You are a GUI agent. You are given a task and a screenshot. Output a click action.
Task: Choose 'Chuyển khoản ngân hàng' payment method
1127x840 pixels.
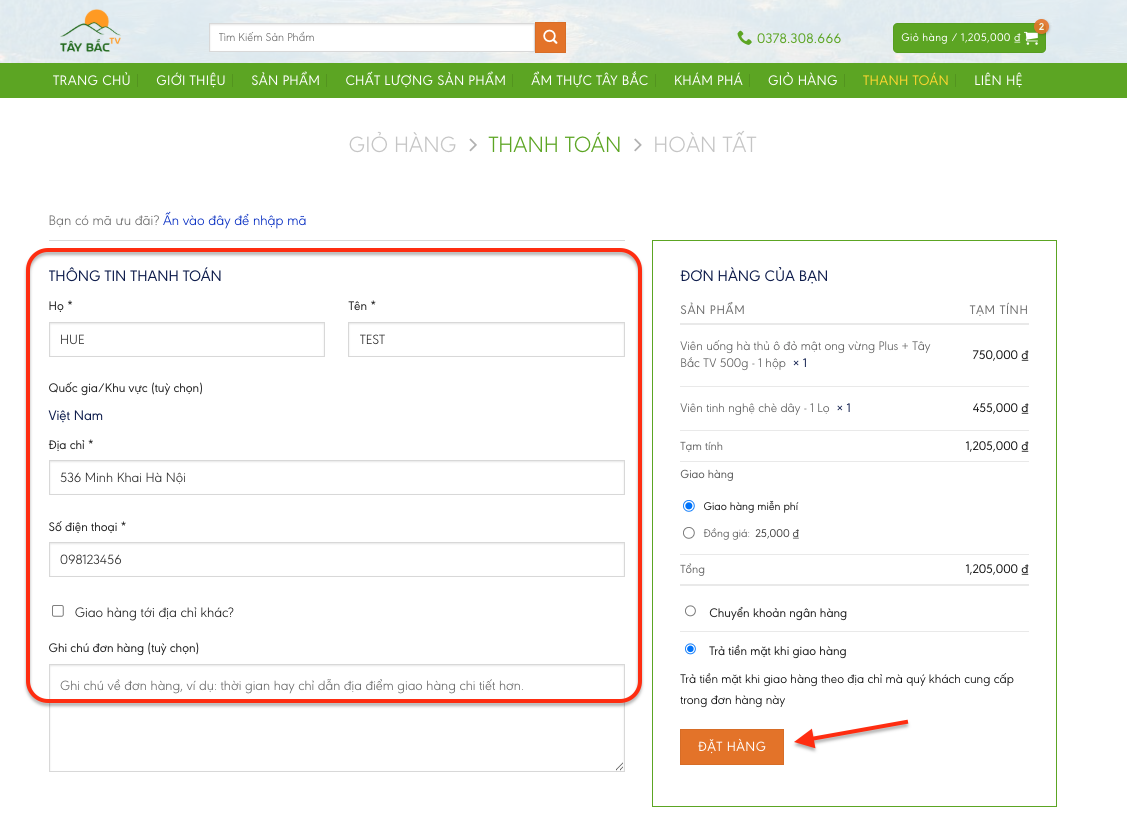coord(690,611)
